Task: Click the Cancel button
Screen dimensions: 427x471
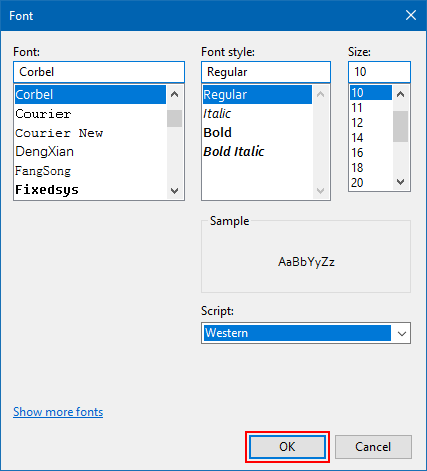Action: click(373, 447)
